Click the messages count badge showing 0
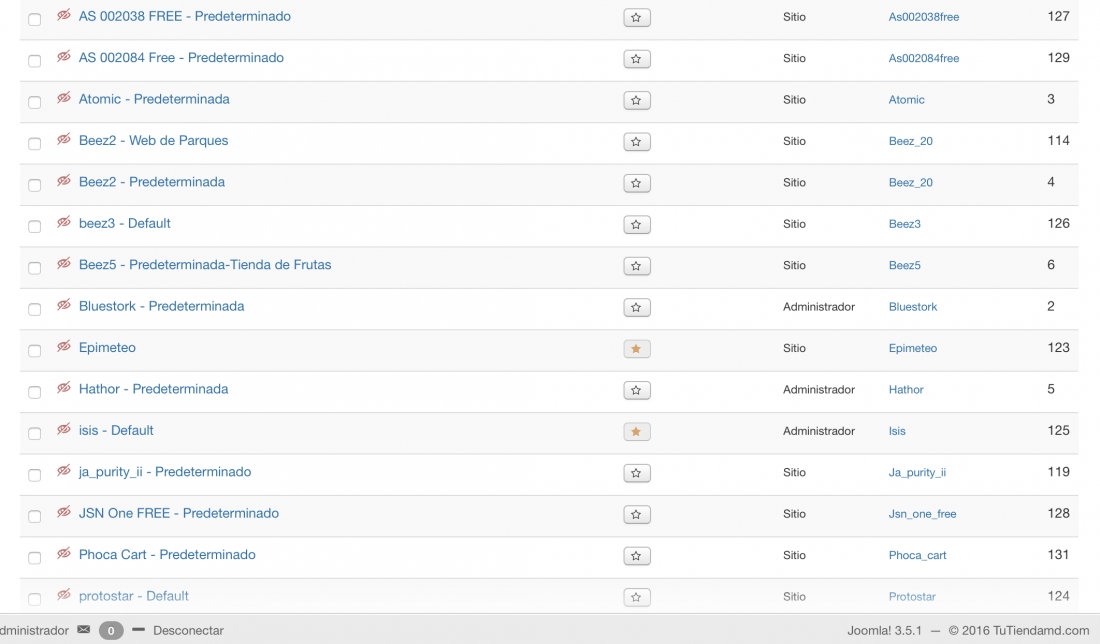 point(111,630)
